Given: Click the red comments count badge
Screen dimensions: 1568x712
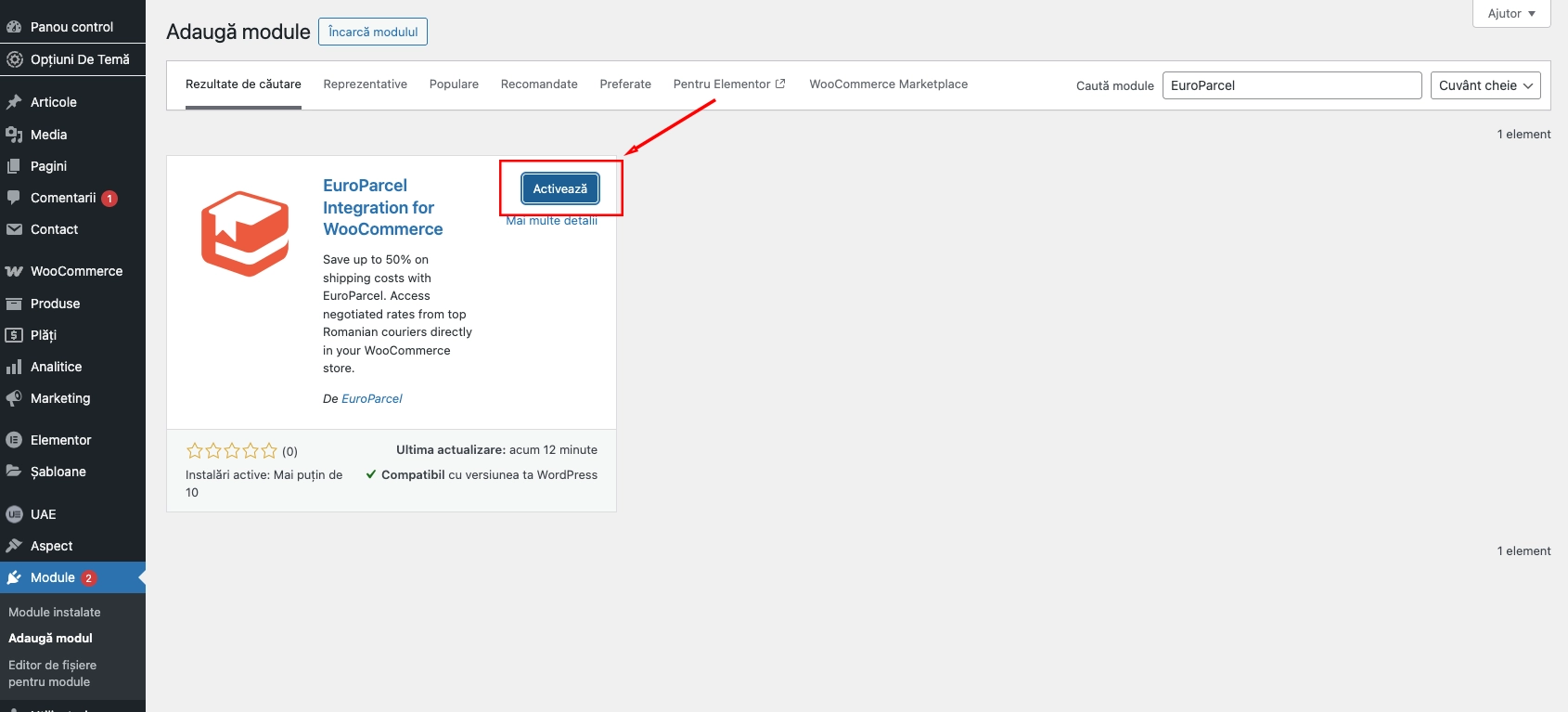Looking at the screenshot, I should [109, 199].
